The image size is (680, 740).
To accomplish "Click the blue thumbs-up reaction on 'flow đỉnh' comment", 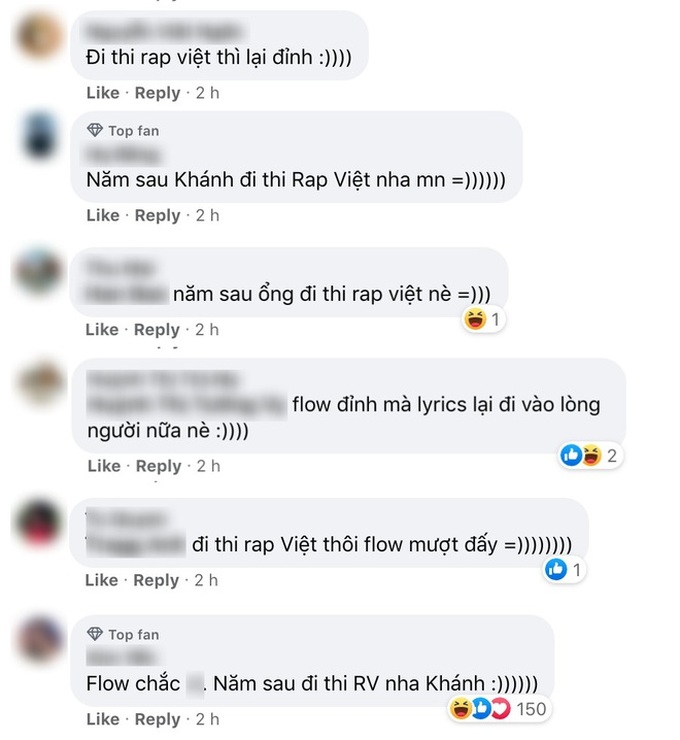I will [x=571, y=455].
